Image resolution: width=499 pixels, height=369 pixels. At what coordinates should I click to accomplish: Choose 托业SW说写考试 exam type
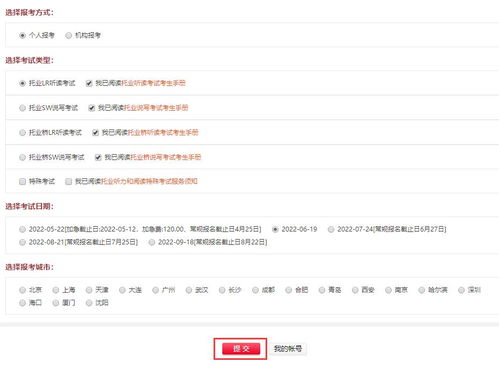pyautogui.click(x=22, y=108)
